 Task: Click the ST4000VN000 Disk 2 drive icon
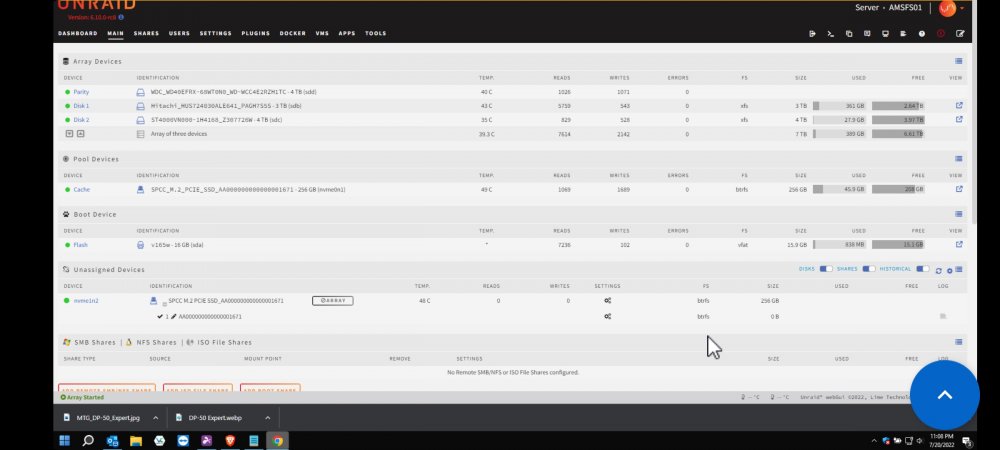(x=140, y=120)
